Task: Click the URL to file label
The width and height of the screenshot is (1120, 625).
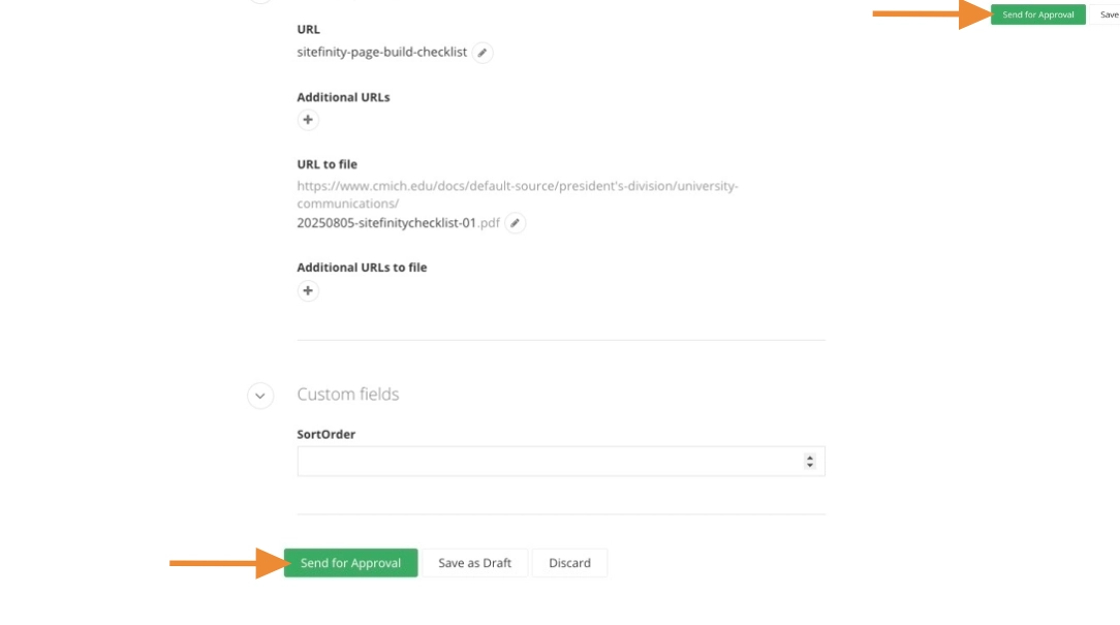Action: 327,164
